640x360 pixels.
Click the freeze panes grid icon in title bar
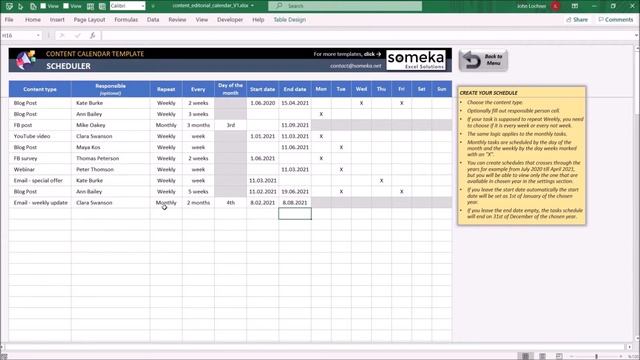click(x=91, y=6)
